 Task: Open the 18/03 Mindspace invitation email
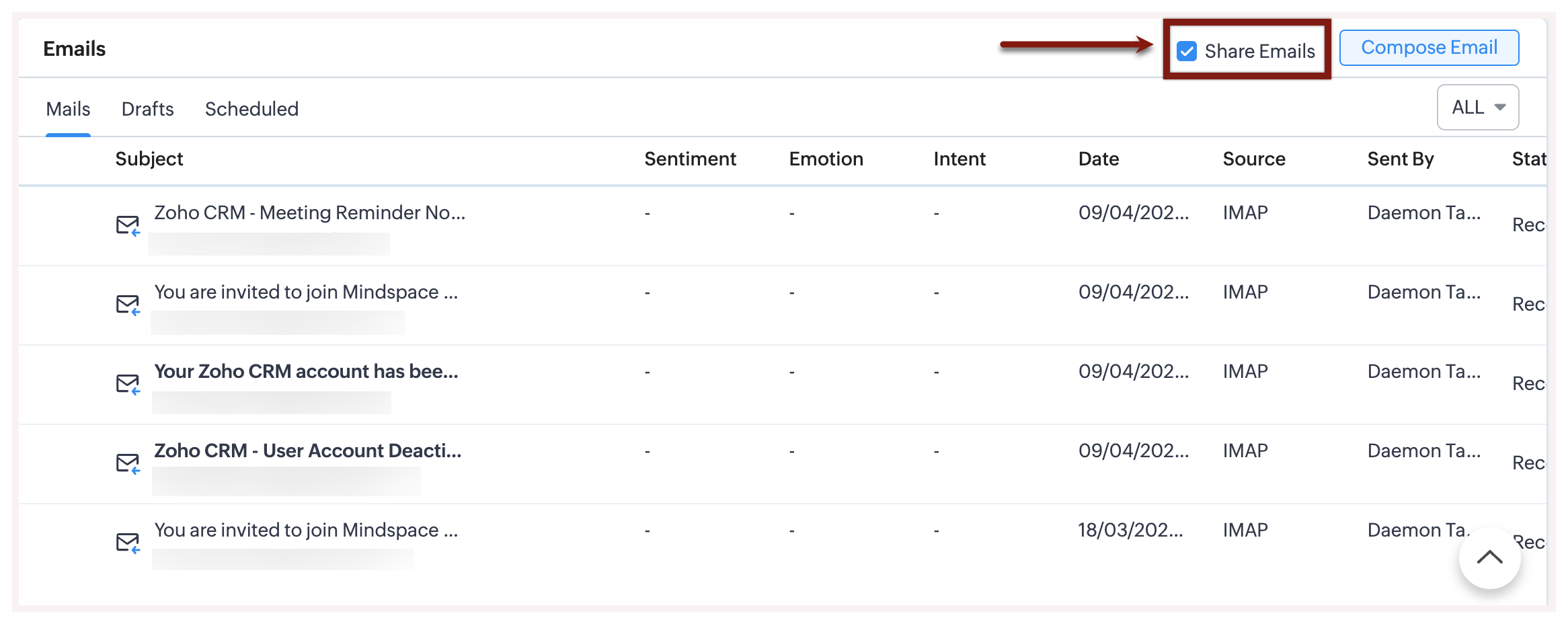point(306,531)
